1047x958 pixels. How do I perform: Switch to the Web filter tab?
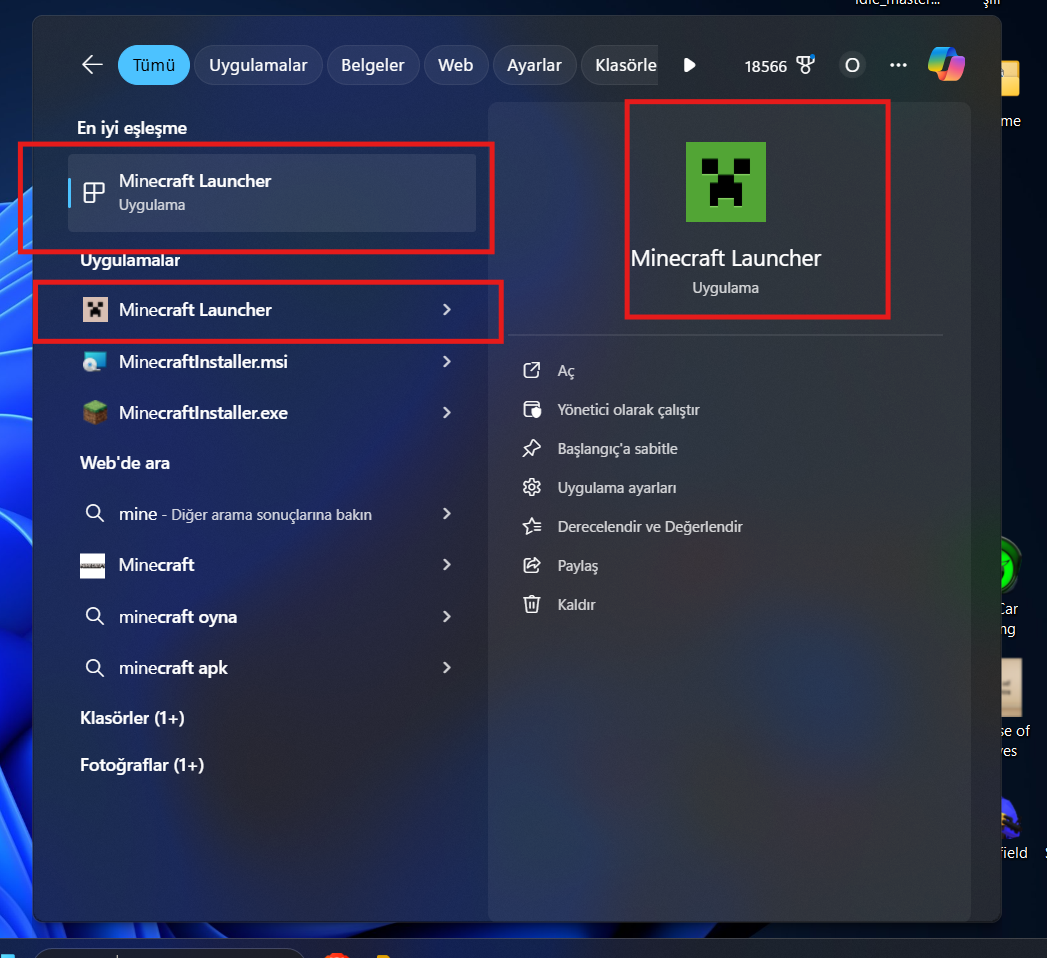click(455, 65)
